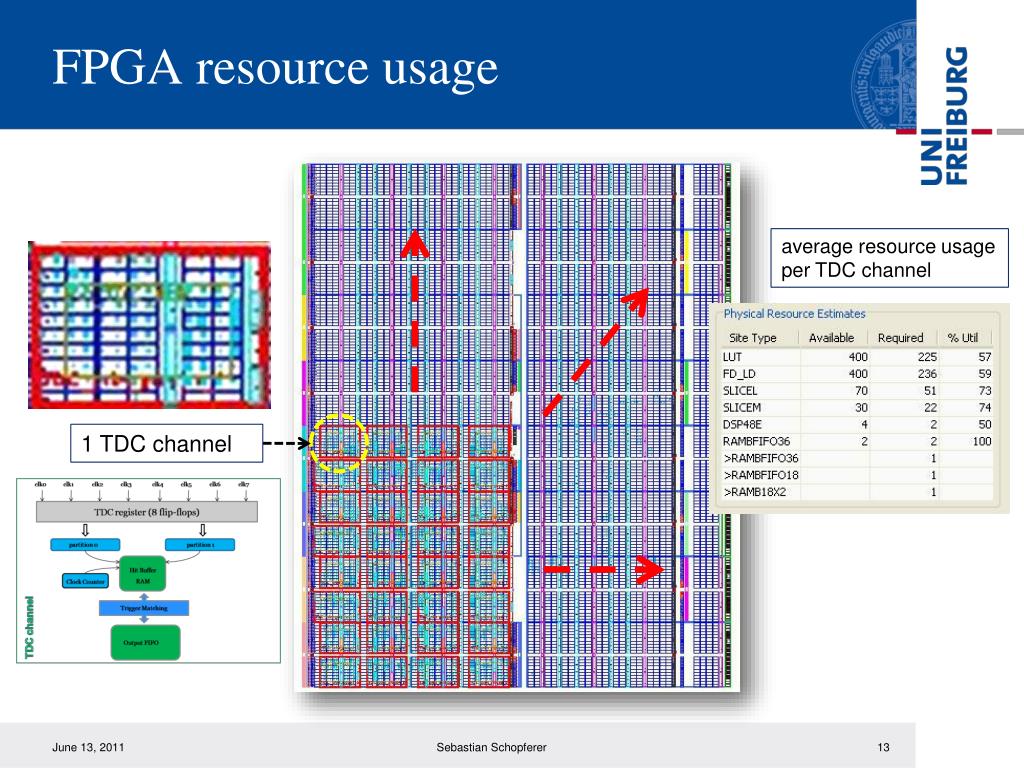Select the '1 TDC channel' text box
The width and height of the screenshot is (1024, 768).
click(x=167, y=443)
